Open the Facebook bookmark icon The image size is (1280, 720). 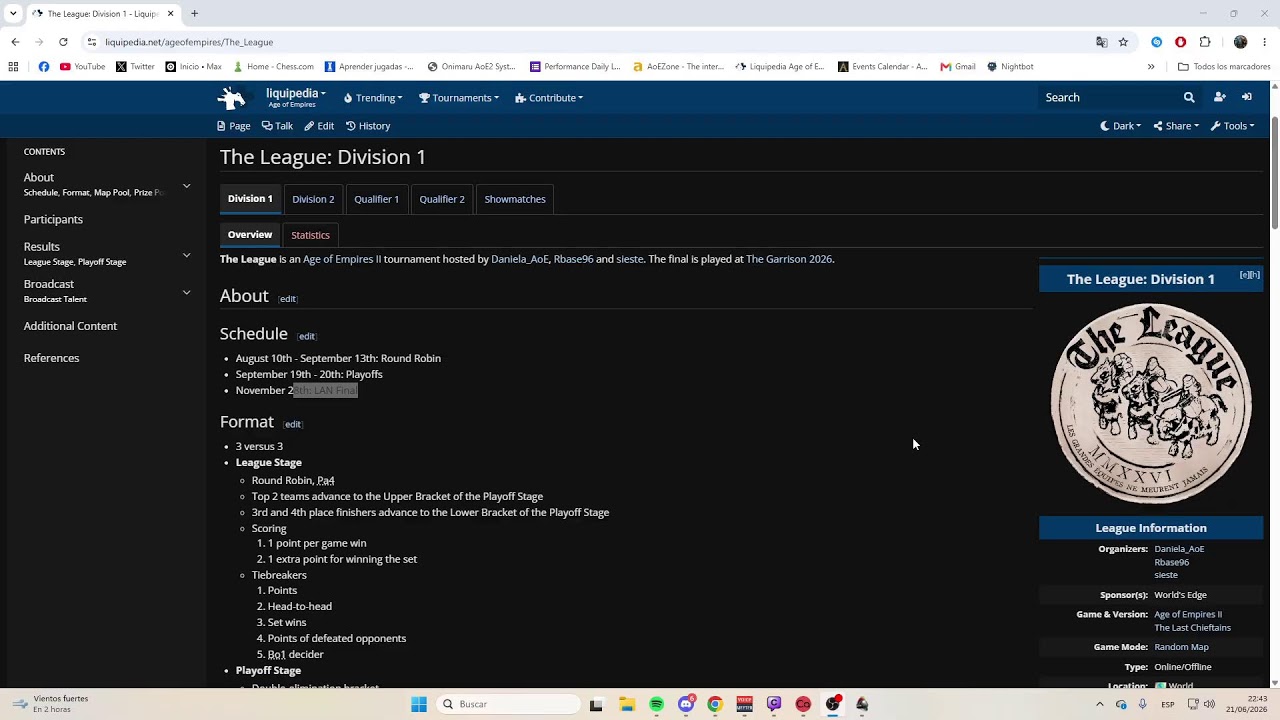[x=44, y=67]
